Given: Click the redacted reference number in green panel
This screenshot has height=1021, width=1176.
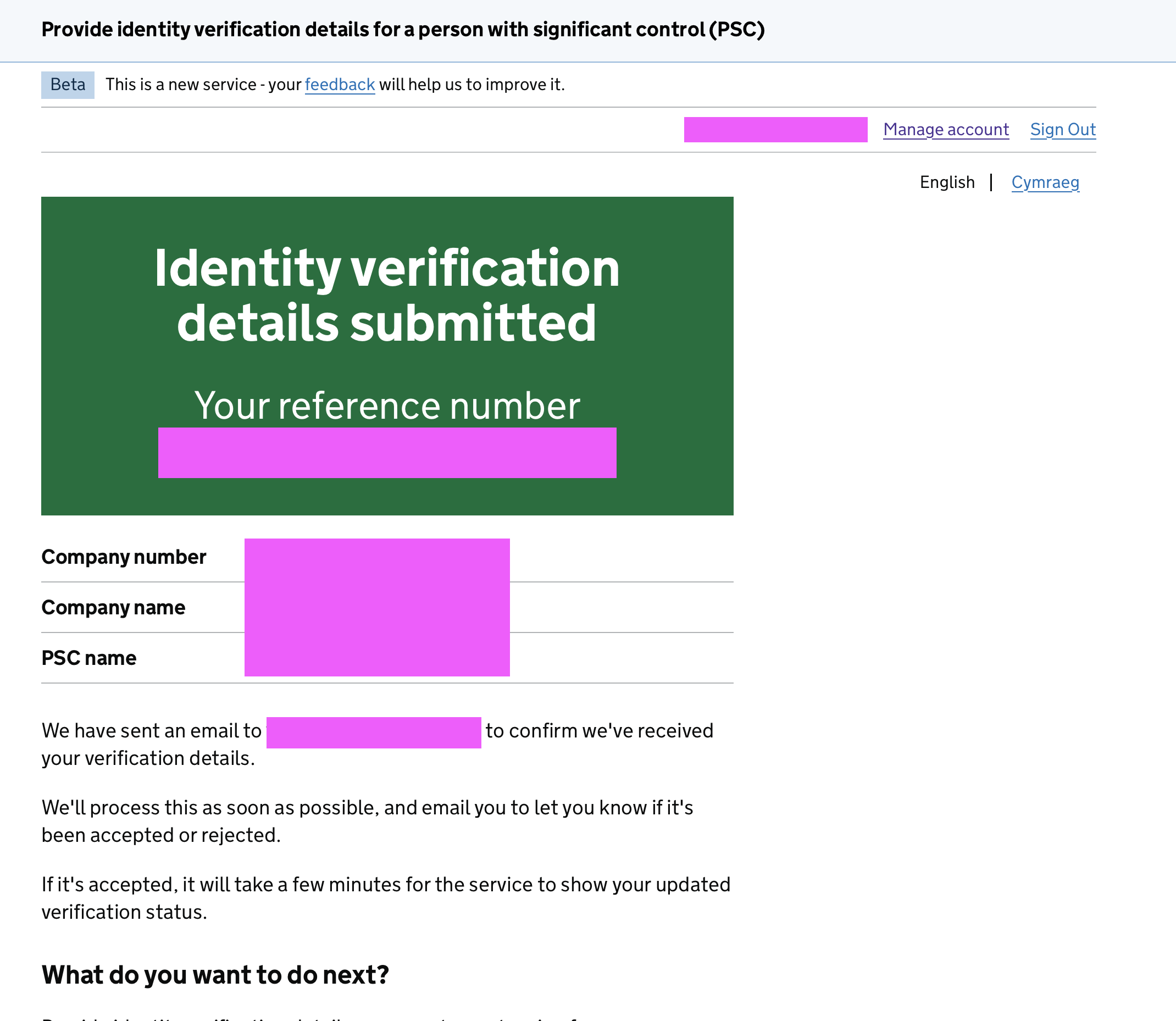Looking at the screenshot, I should point(387,452).
